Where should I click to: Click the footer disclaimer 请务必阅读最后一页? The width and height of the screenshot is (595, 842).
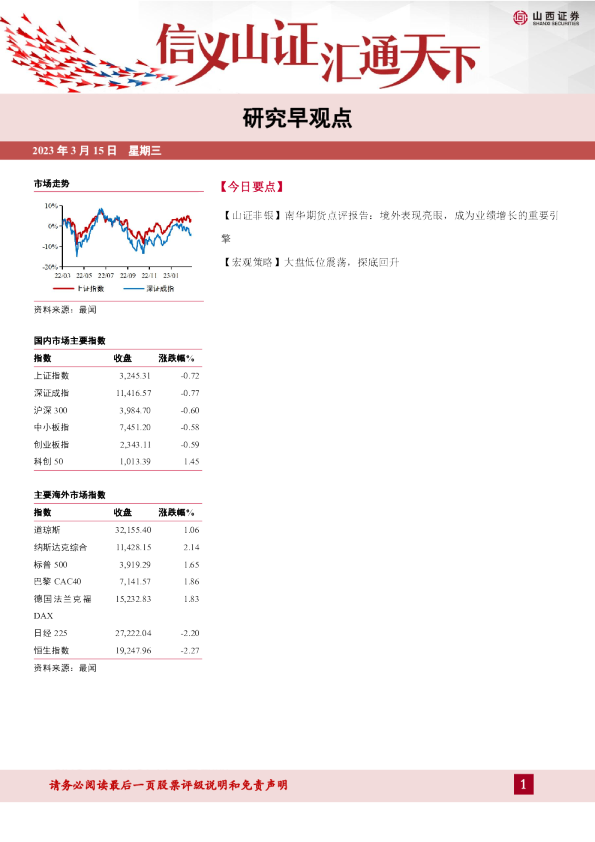[x=169, y=785]
